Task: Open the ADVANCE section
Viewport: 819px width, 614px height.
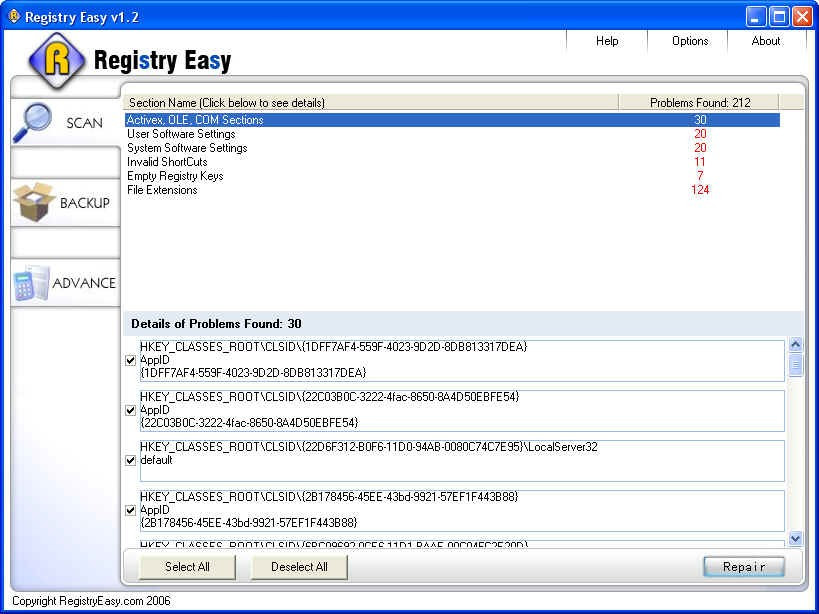Action: coord(66,283)
